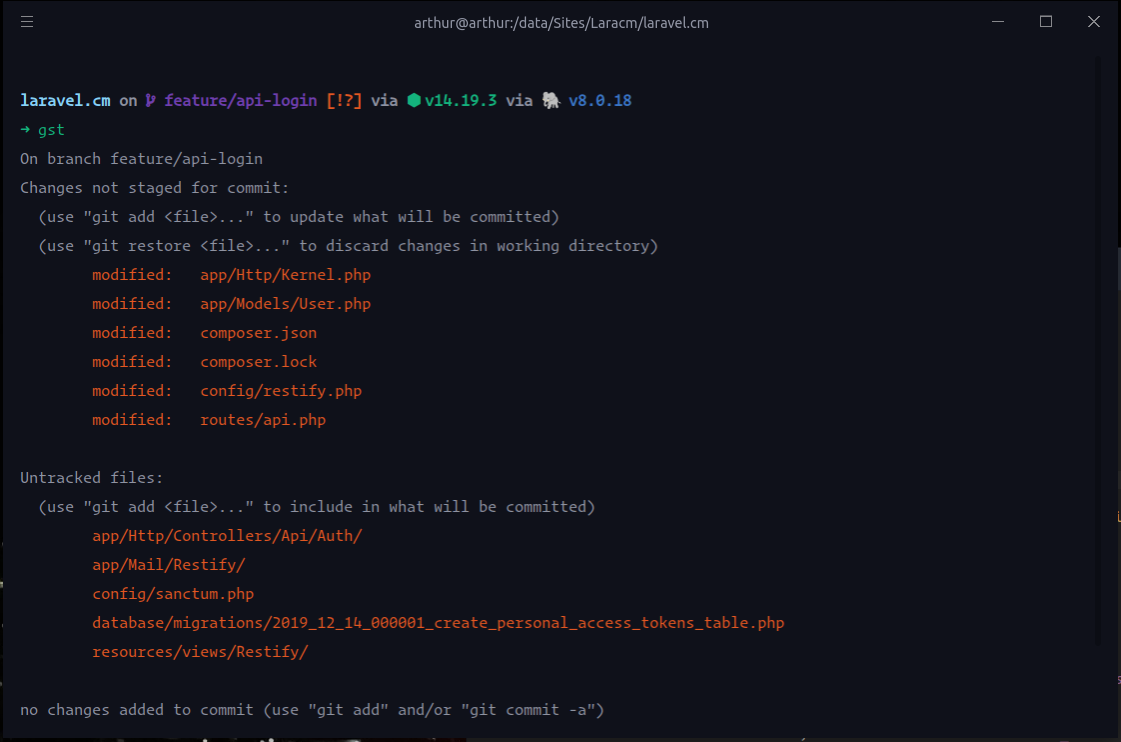
Task: Click the personal_access_tokens migration file path
Action: coord(438,622)
